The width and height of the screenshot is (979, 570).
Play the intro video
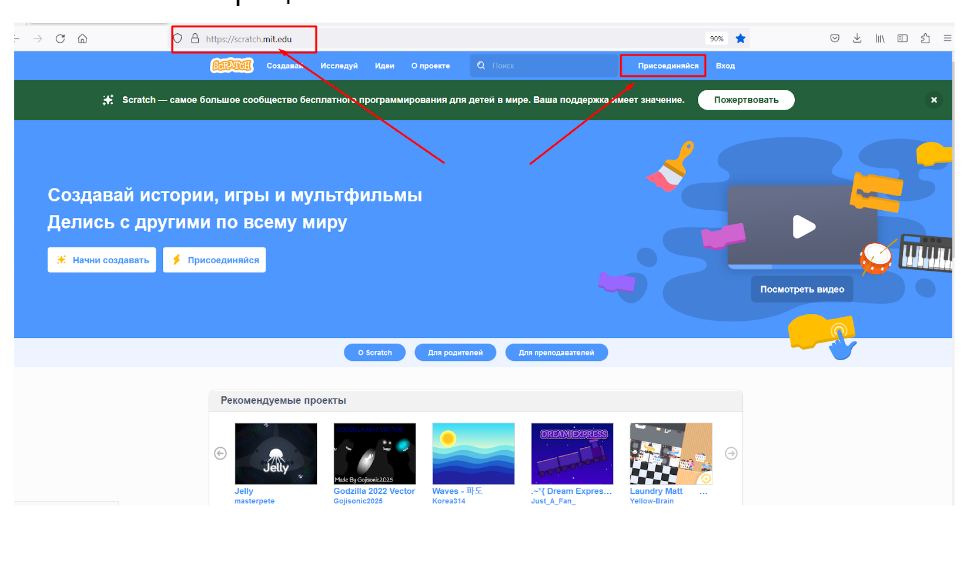(x=804, y=227)
